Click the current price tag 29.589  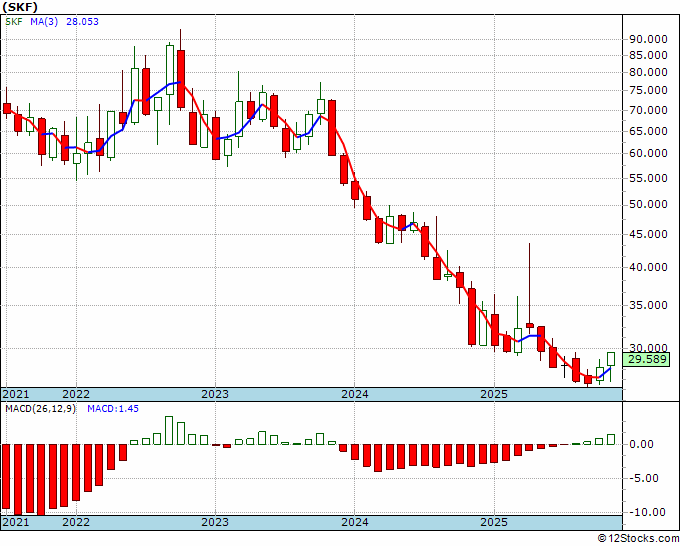click(x=646, y=359)
